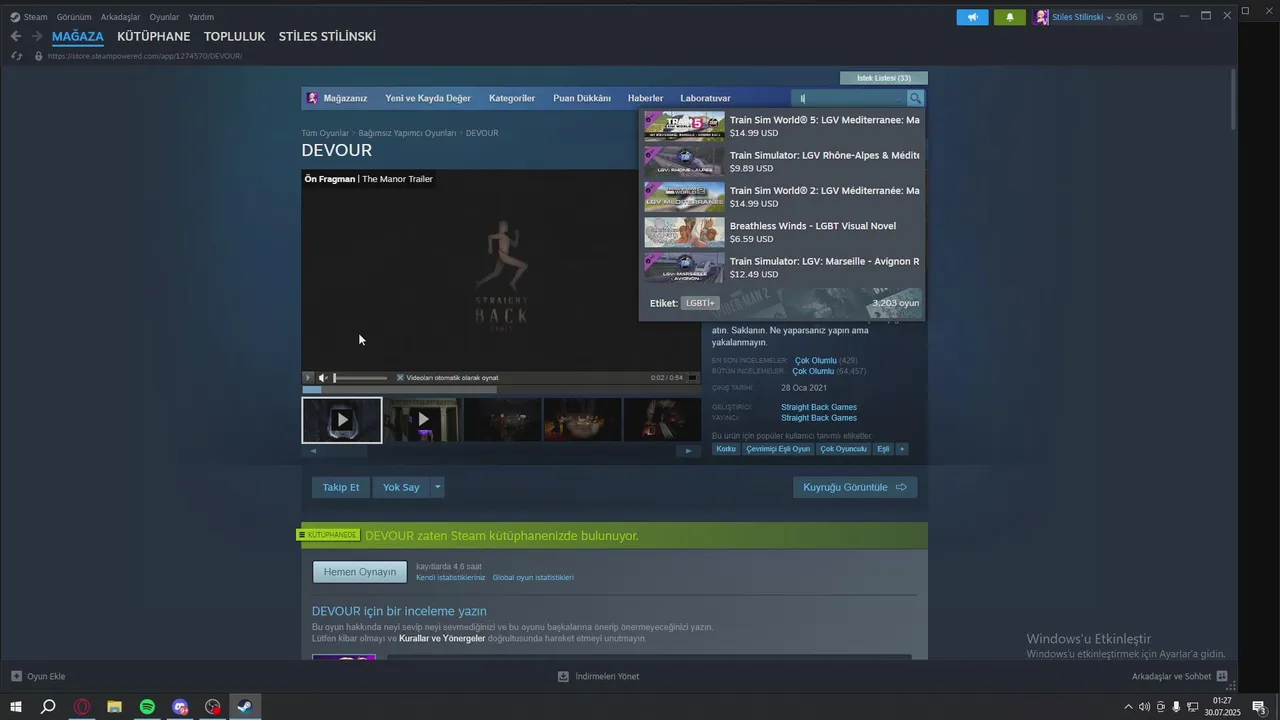
Task: Open Windows taskbar search
Action: tap(48, 707)
